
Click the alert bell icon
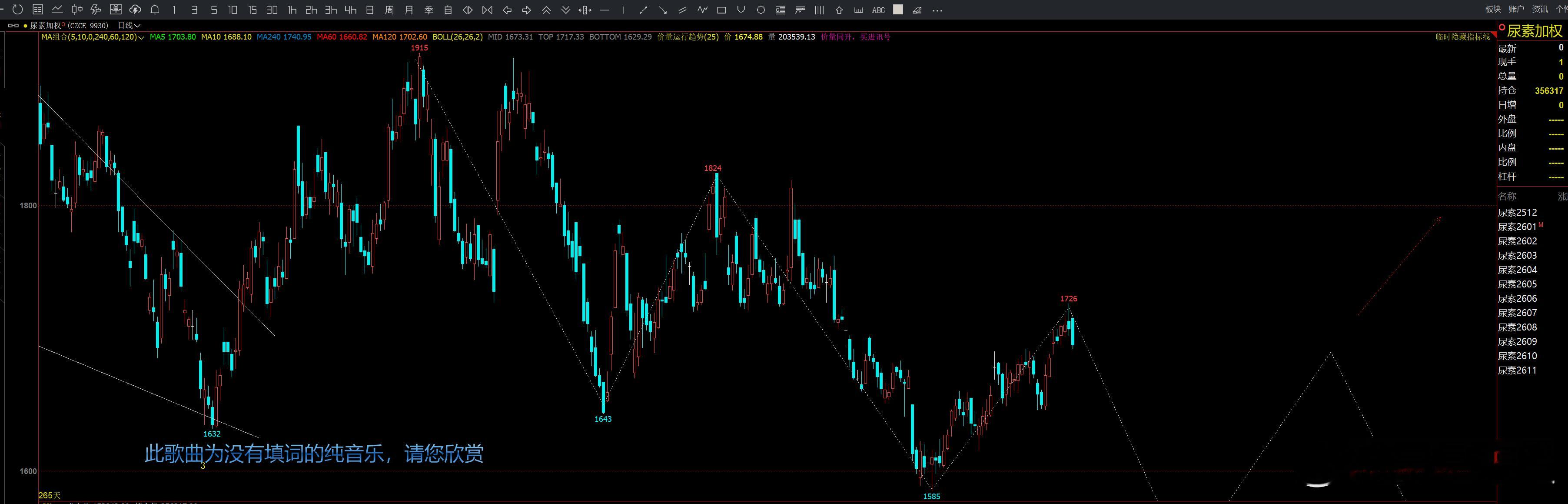click(155, 10)
